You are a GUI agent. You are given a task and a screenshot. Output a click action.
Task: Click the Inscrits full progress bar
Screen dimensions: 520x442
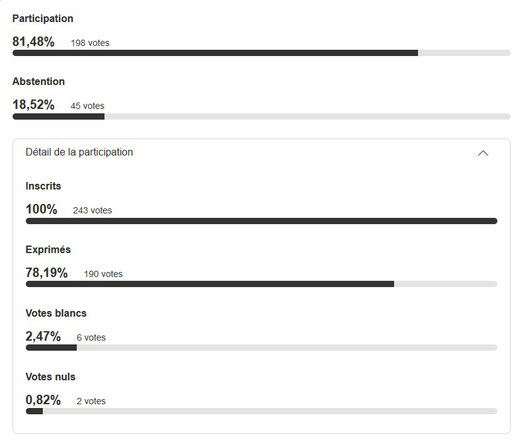(x=261, y=221)
